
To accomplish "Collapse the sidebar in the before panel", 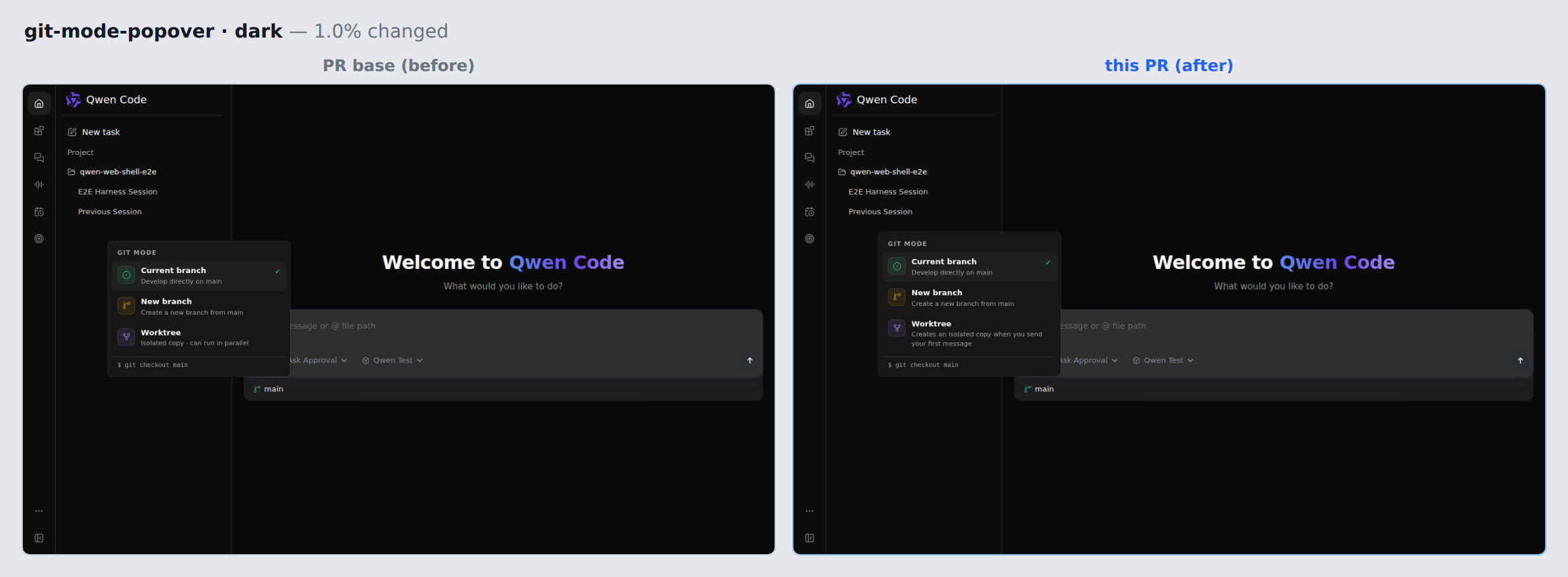I will [x=39, y=538].
